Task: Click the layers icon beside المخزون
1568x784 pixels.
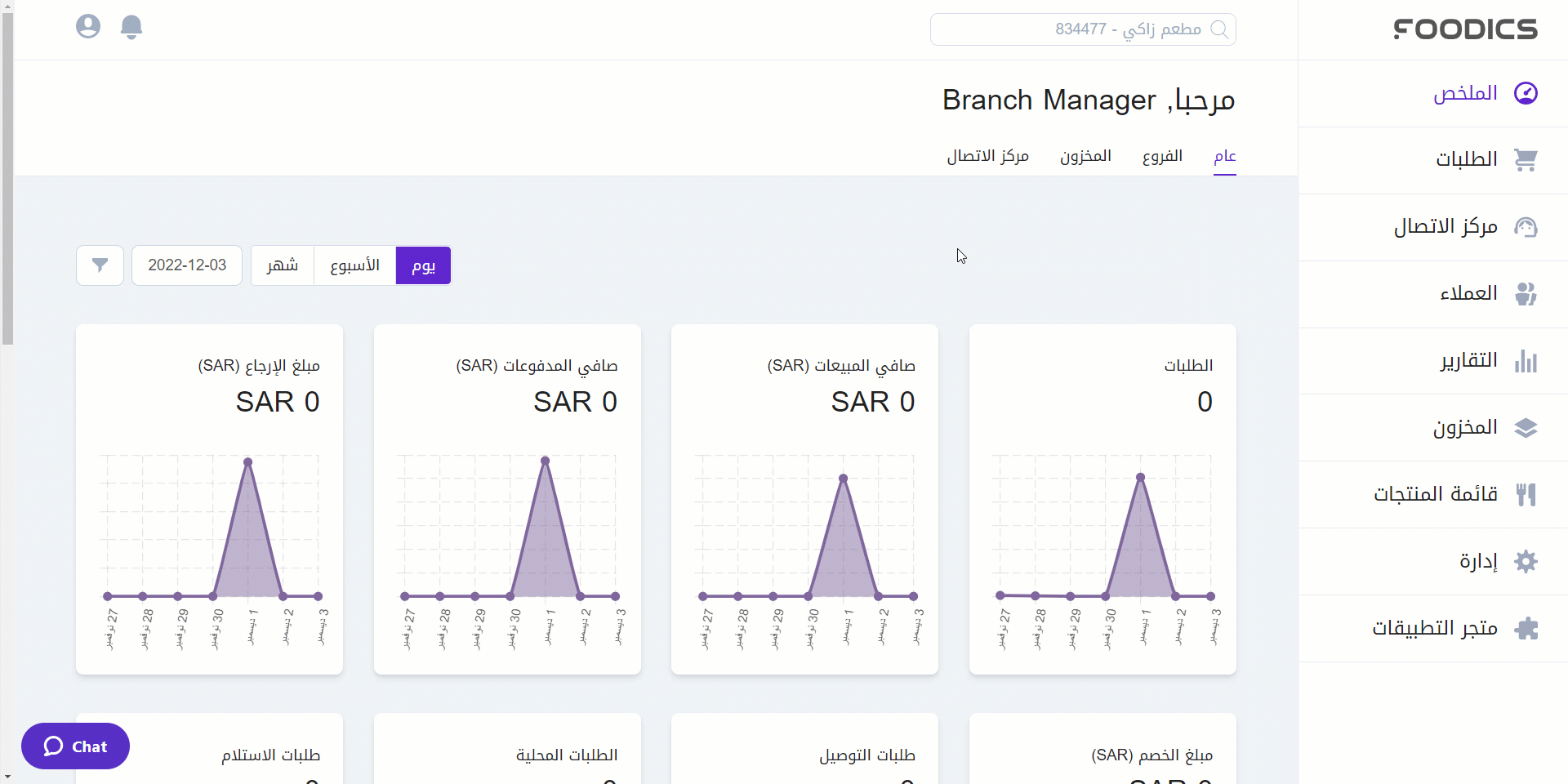Action: point(1526,427)
